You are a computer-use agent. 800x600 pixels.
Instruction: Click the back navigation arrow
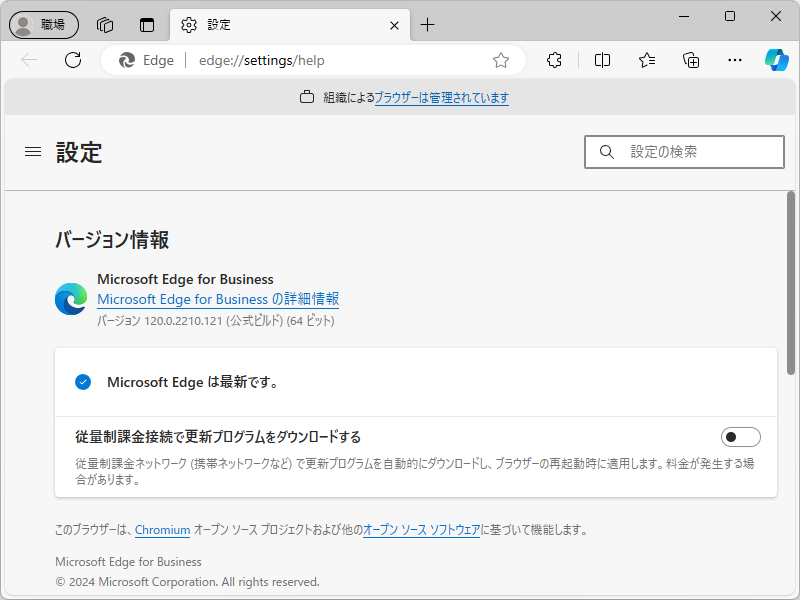point(29,60)
